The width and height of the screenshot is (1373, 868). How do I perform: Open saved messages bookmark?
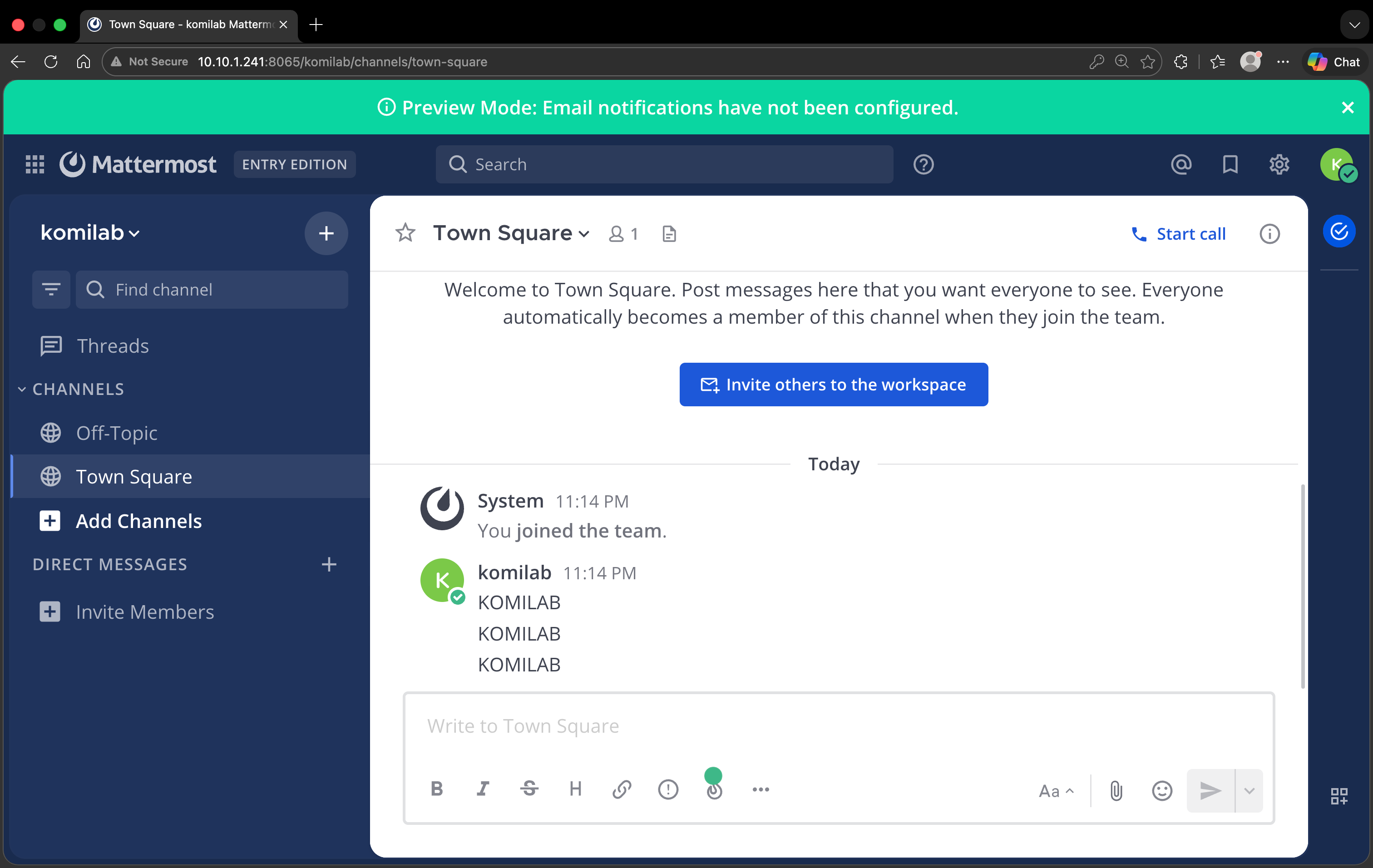[1230, 164]
